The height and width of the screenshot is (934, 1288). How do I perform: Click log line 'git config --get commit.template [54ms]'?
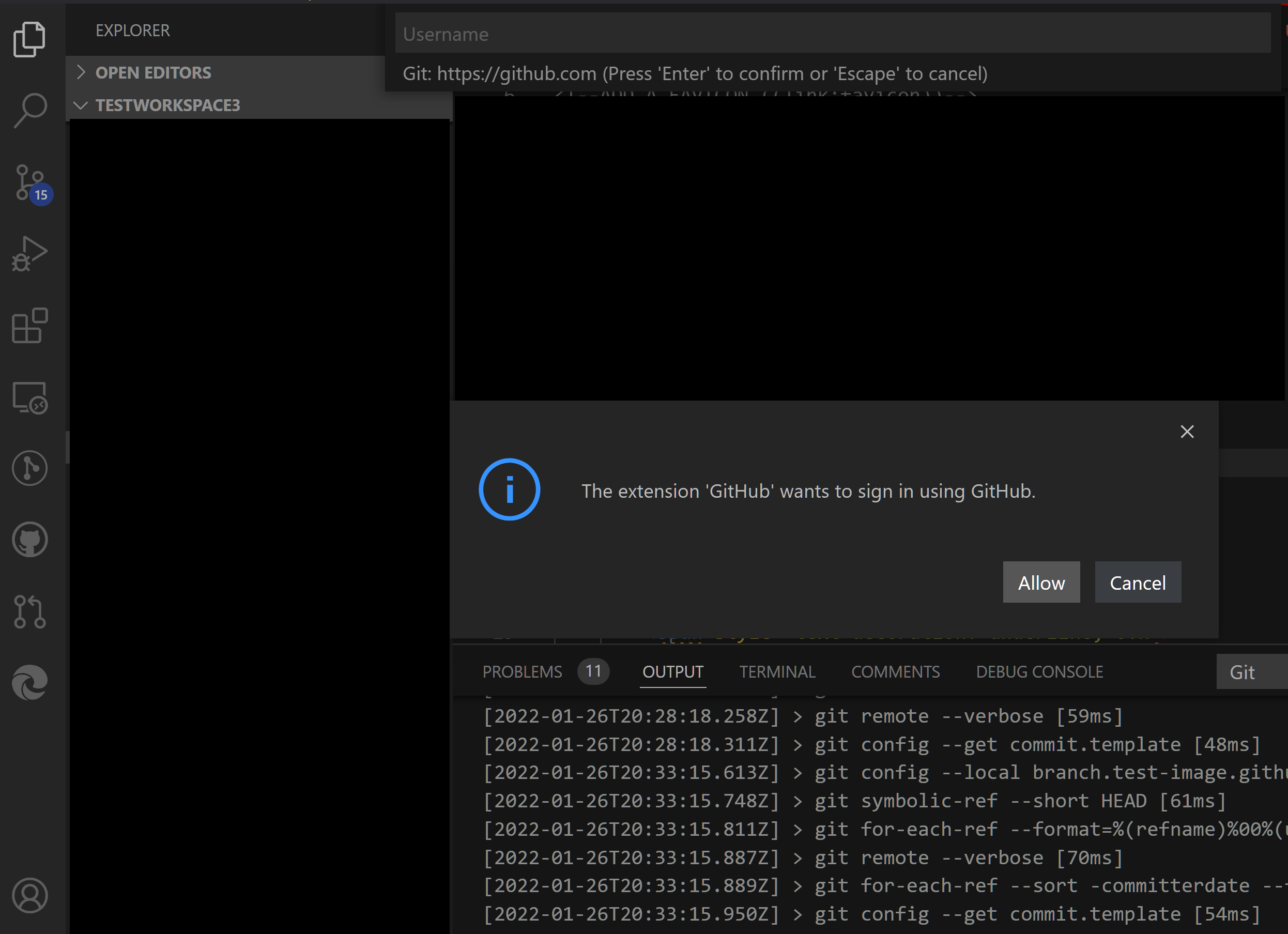coord(871,914)
